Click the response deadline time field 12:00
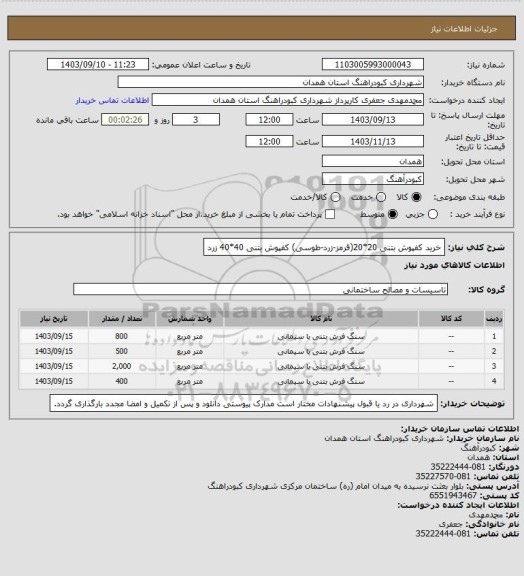The width and height of the screenshot is (524, 576). 269,120
